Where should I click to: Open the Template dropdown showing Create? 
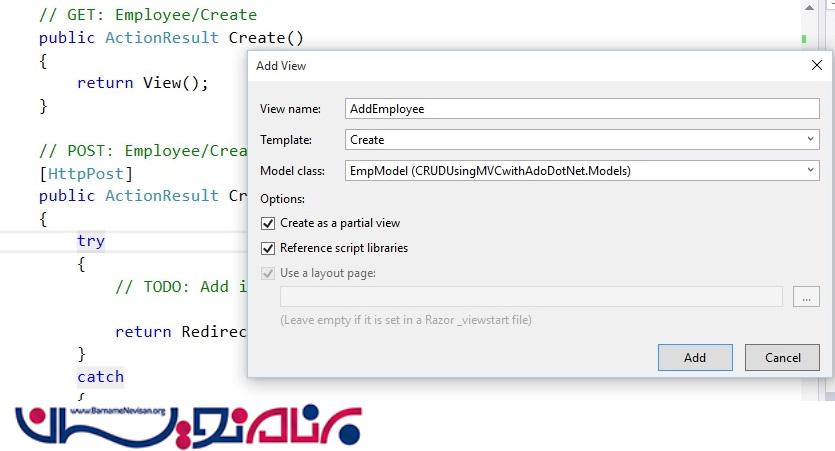point(580,140)
